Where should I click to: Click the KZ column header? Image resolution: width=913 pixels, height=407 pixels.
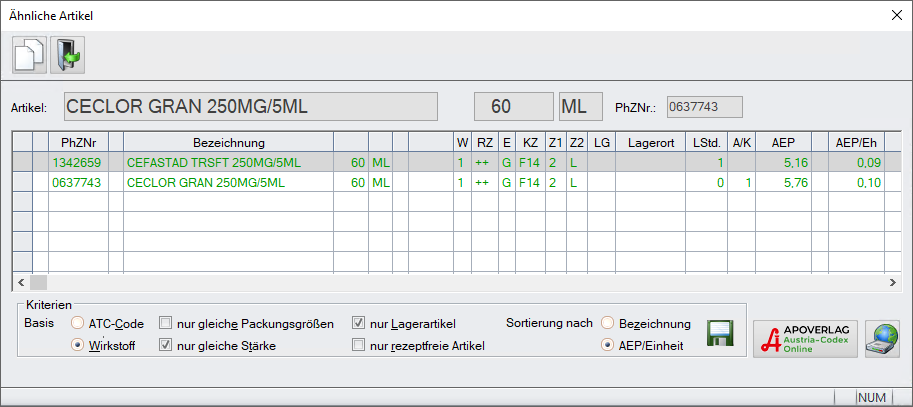pyautogui.click(x=530, y=143)
